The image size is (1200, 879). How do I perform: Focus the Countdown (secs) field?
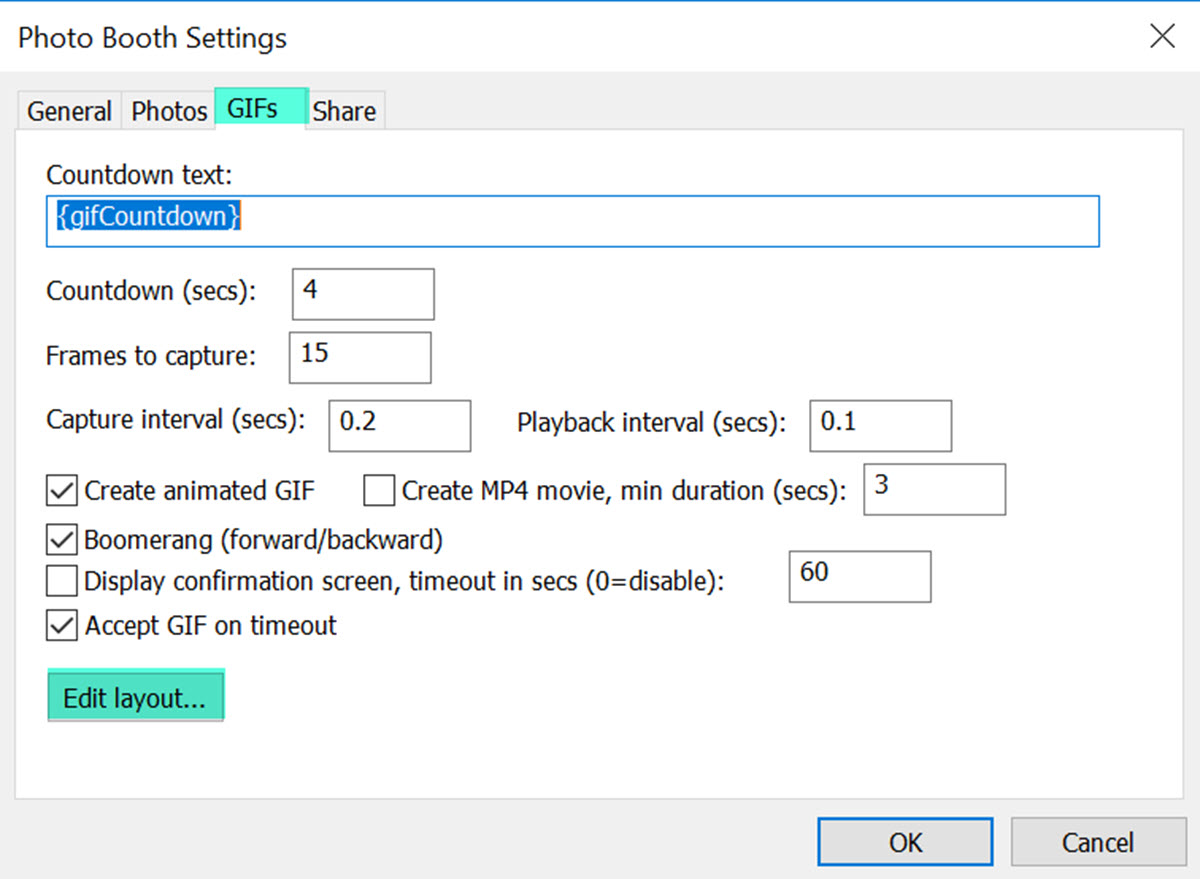tap(363, 294)
